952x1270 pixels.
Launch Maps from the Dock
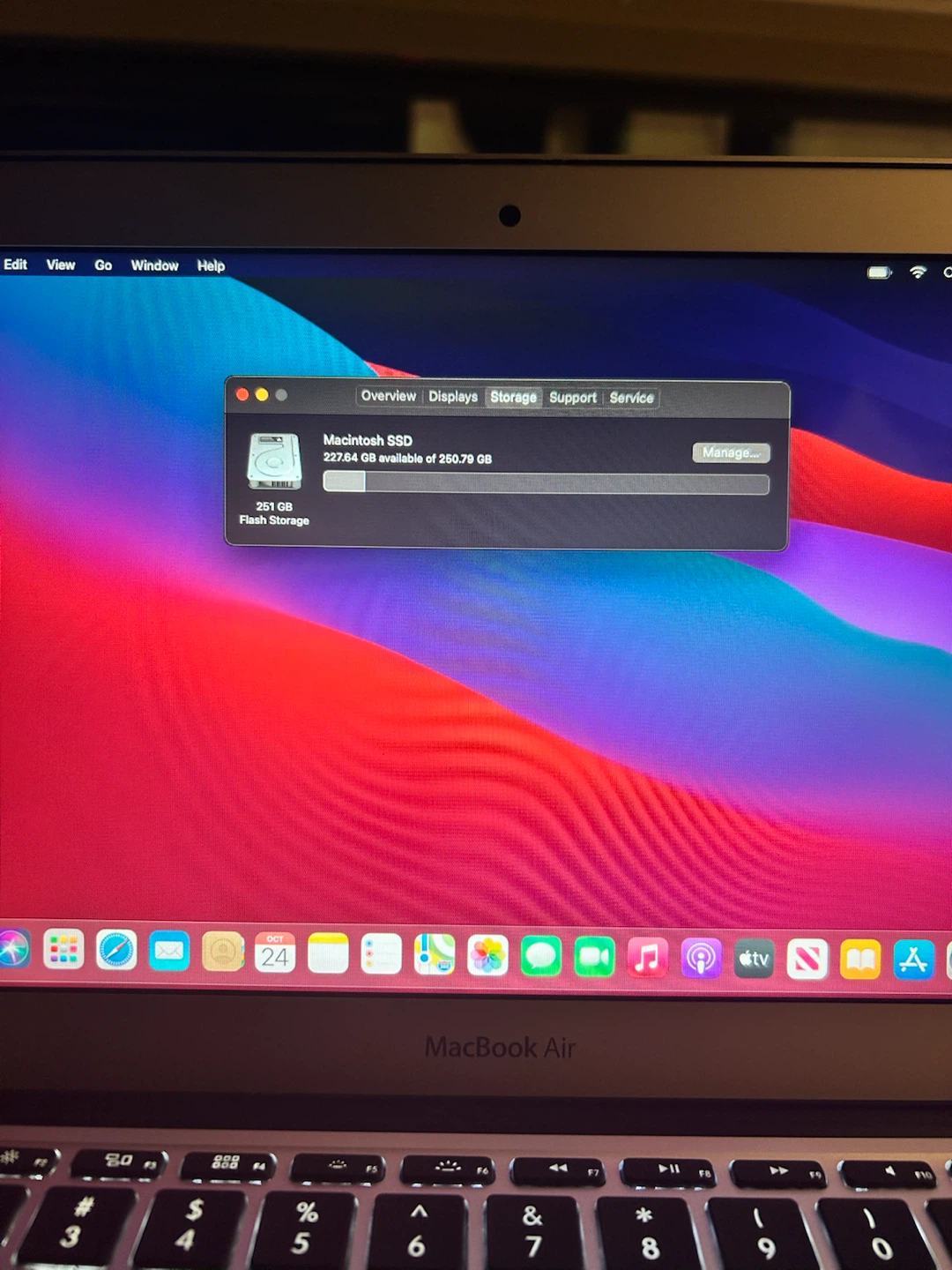435,955
